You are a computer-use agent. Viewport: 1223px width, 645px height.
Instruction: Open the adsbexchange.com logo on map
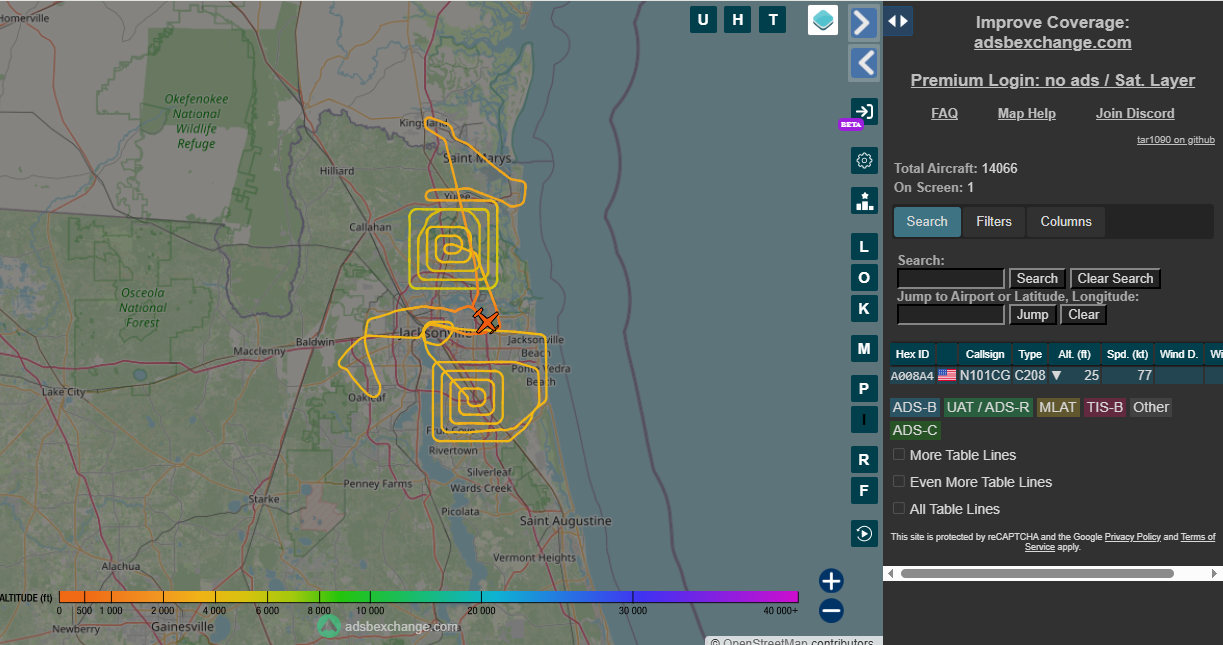(x=388, y=627)
